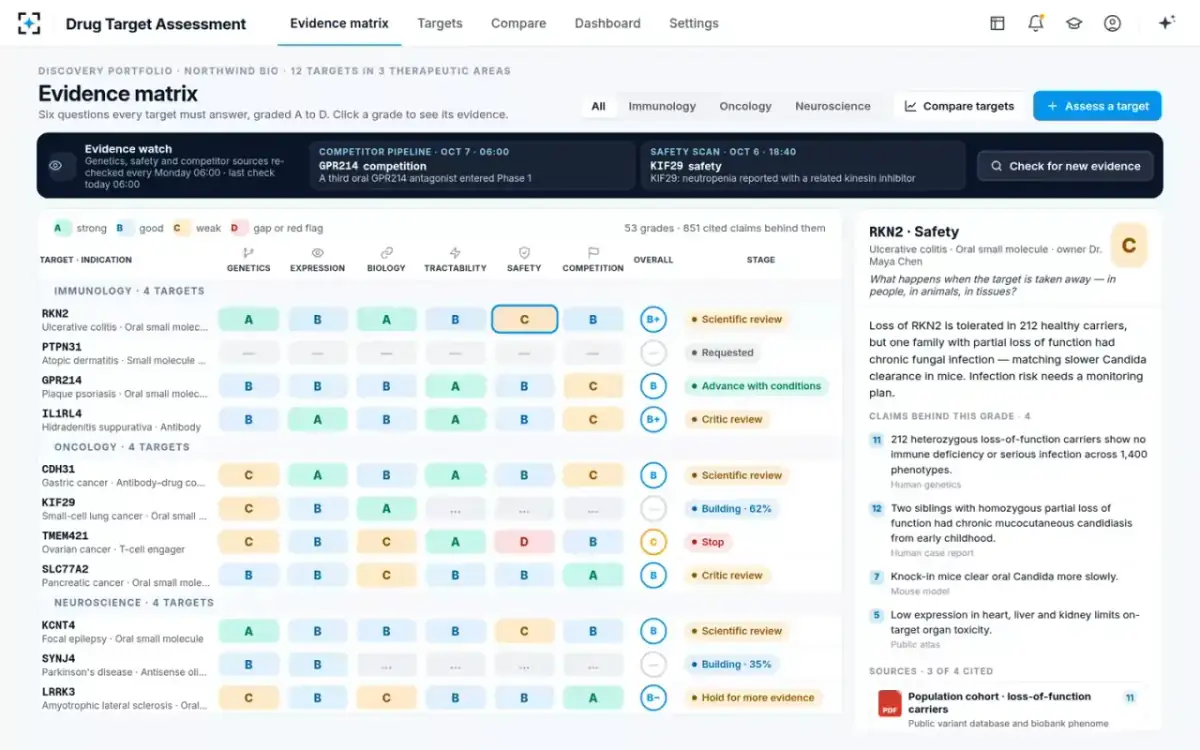This screenshot has width=1200, height=750.
Task: Open the layout panel icon
Action: [x=997, y=23]
